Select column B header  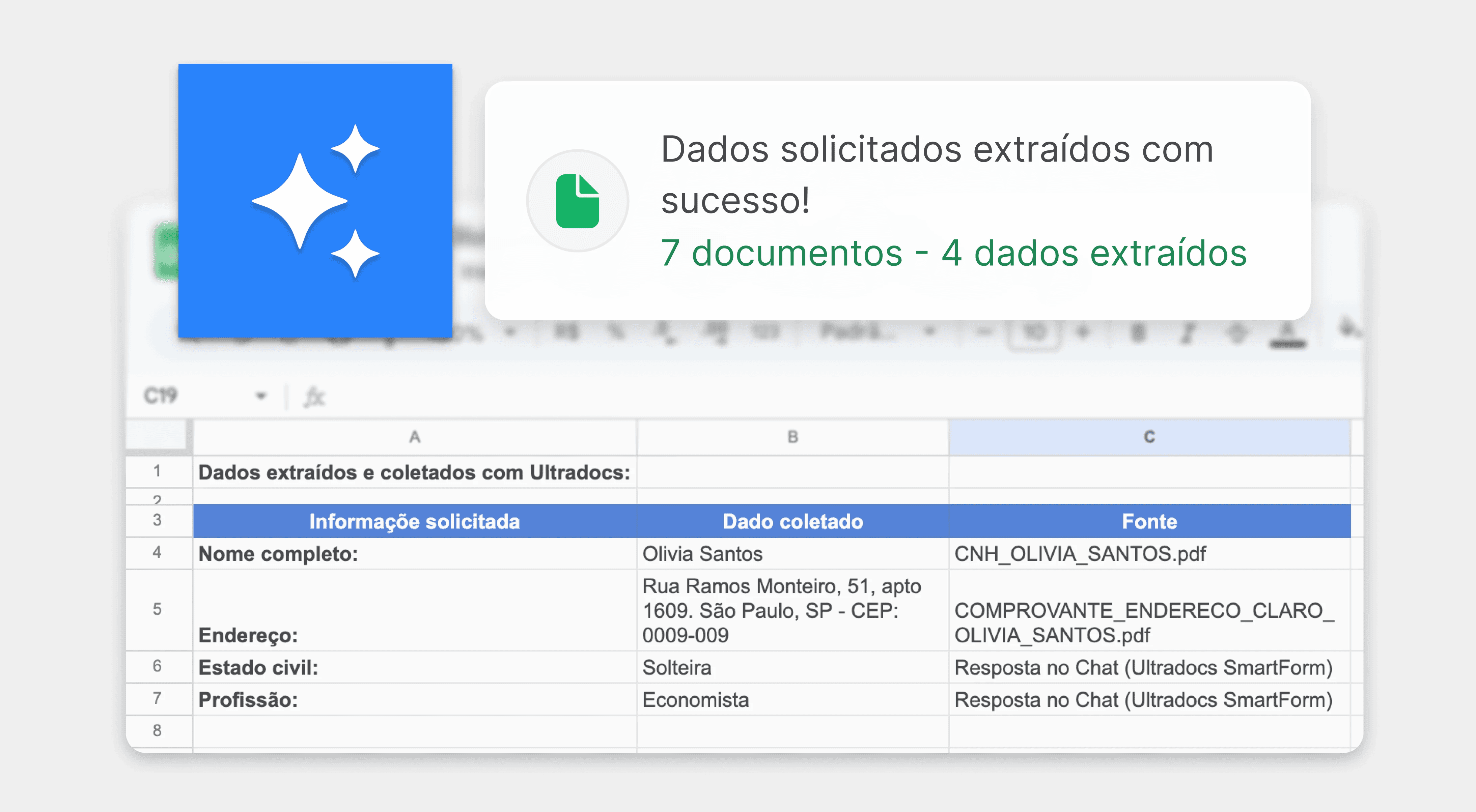793,437
